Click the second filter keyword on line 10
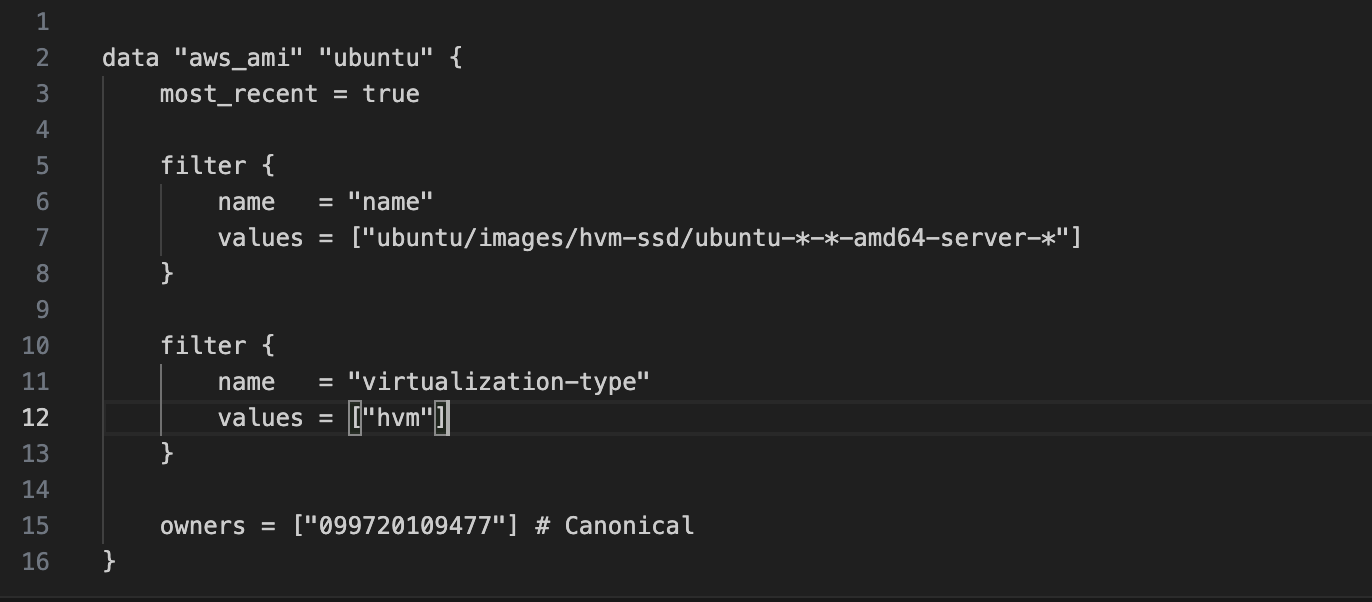 coord(203,346)
